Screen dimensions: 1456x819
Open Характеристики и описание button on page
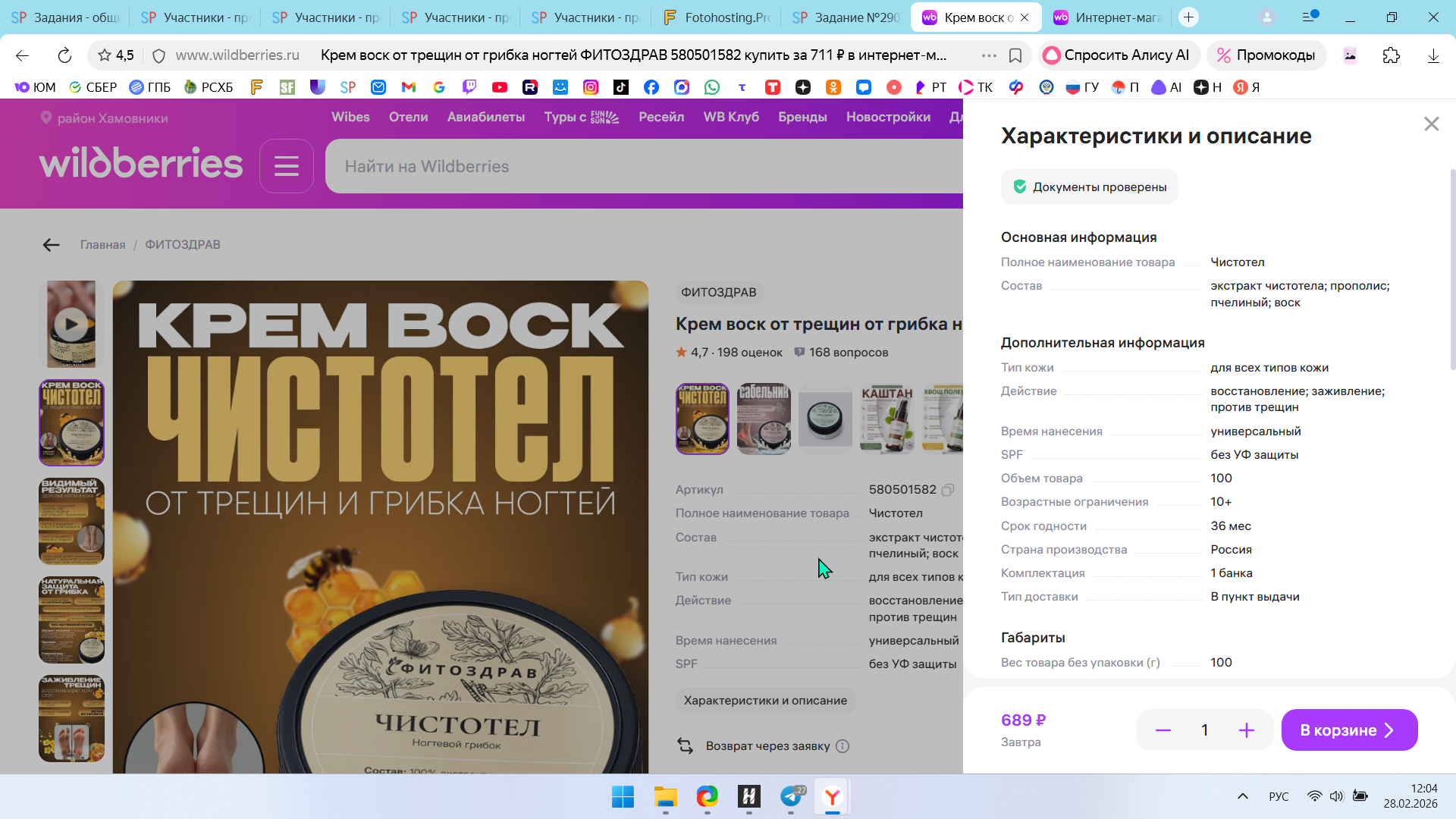pyautogui.click(x=764, y=701)
